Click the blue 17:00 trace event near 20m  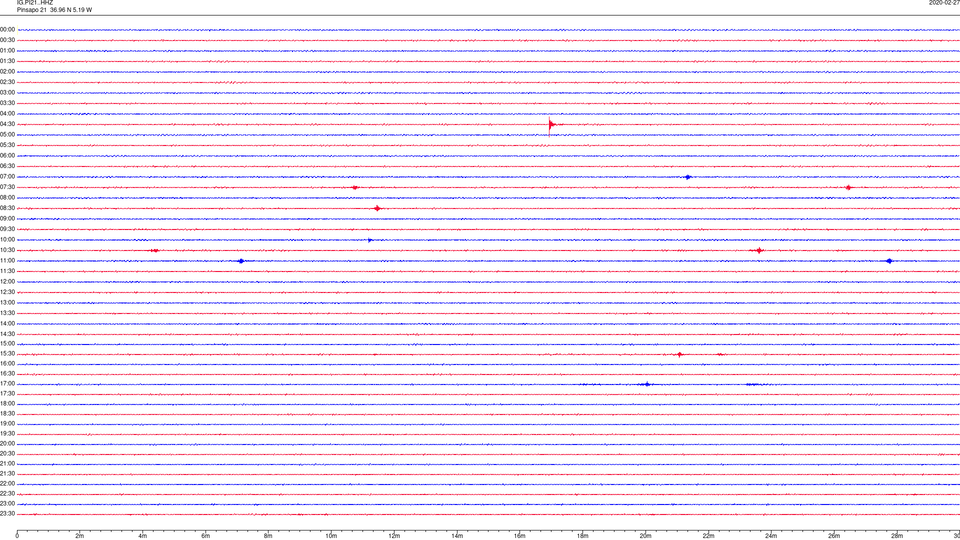click(x=647, y=384)
